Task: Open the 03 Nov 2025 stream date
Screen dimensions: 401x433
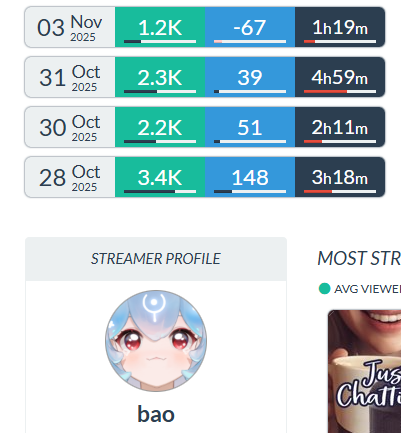Action: click(70, 27)
